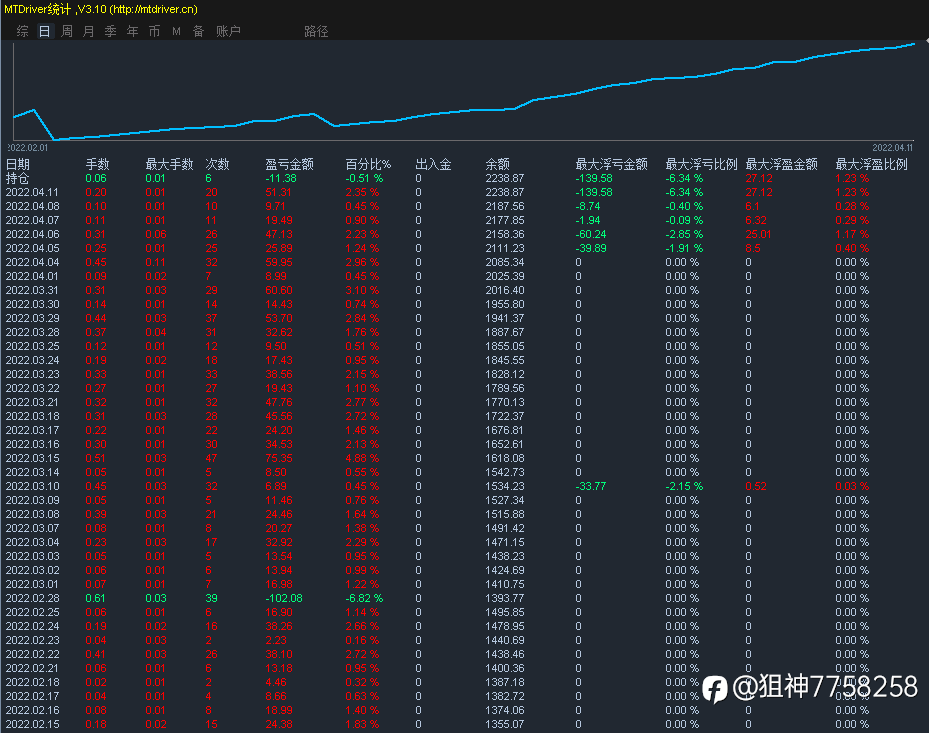Click the 最大浮亏比例 column header
The image size is (929, 733).
tap(701, 164)
